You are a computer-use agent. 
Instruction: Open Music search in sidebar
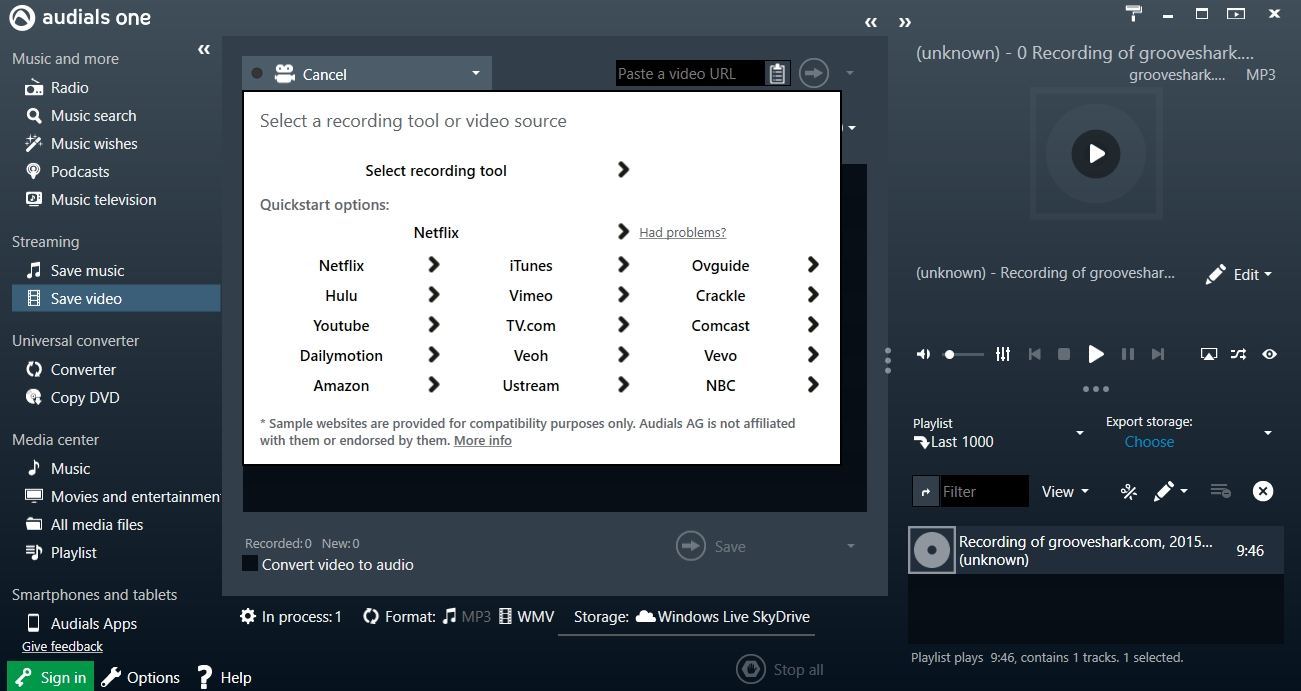93,116
